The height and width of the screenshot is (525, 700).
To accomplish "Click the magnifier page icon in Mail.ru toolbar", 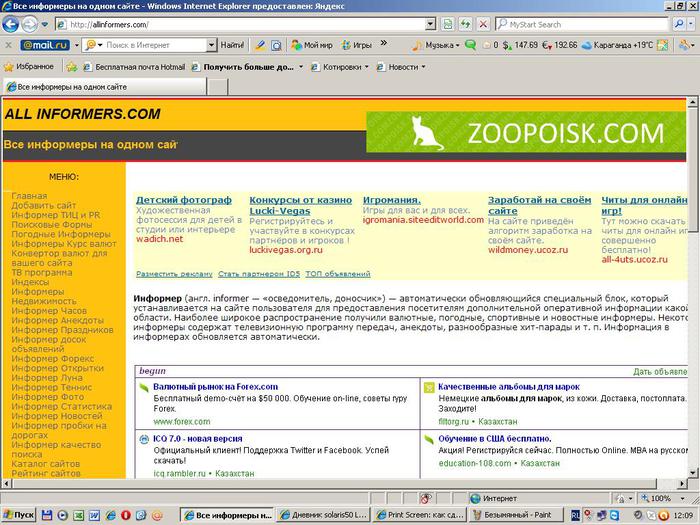I will coord(277,45).
